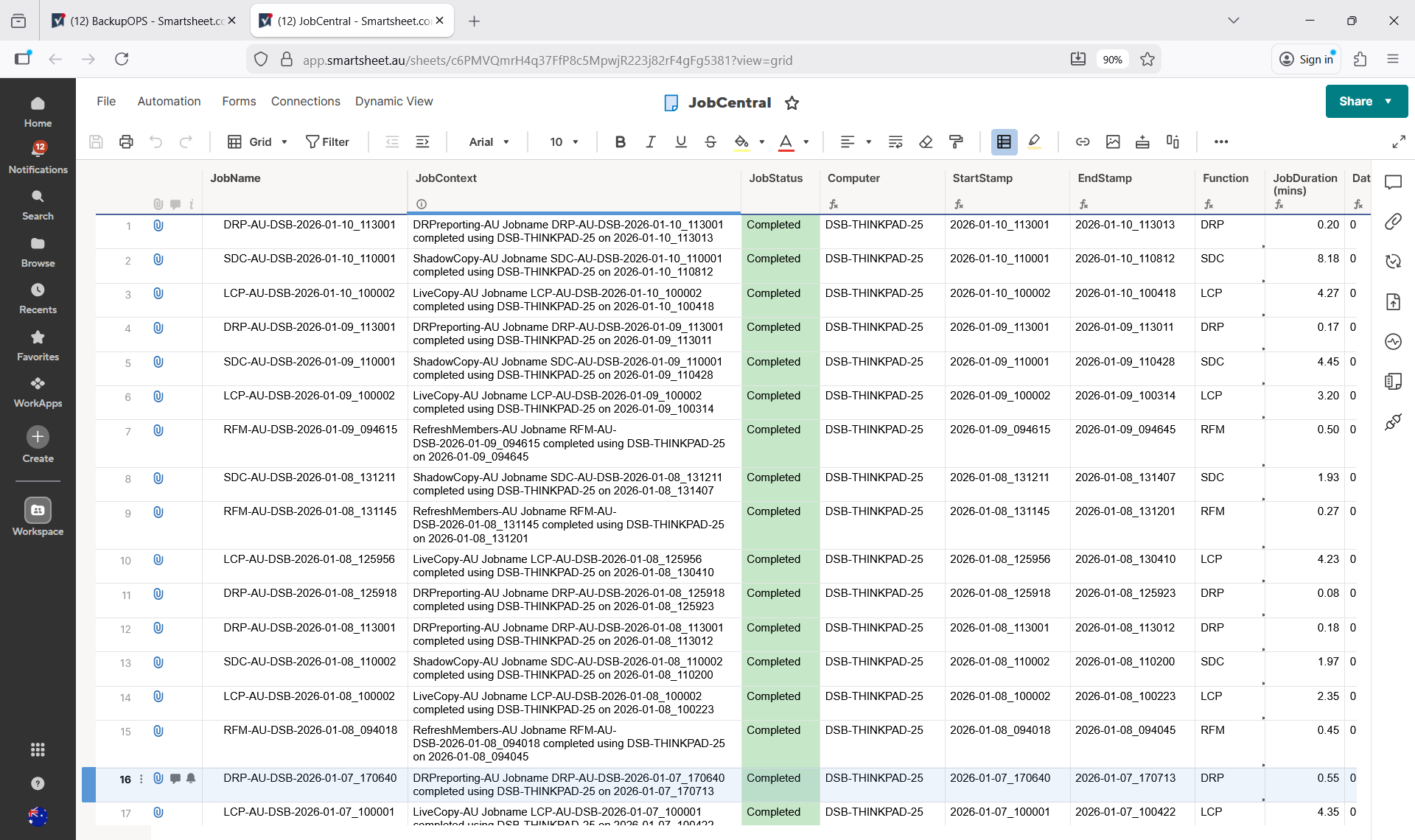1415x840 pixels.
Task: Open Activity log icon in right rail
Action: pyautogui.click(x=1393, y=341)
